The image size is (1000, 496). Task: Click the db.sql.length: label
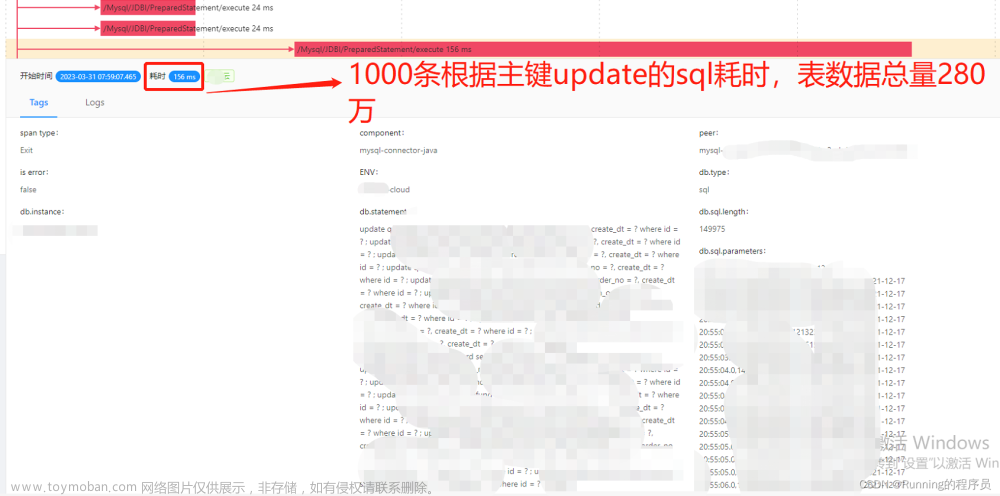[x=724, y=212]
